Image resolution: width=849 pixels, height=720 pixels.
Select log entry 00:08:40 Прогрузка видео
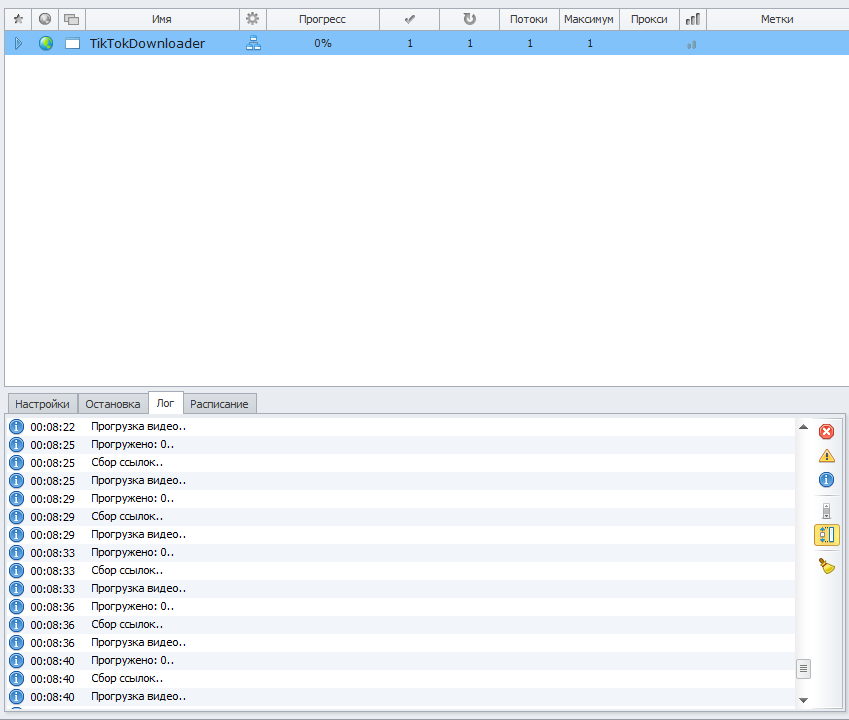pyautogui.click(x=401, y=697)
